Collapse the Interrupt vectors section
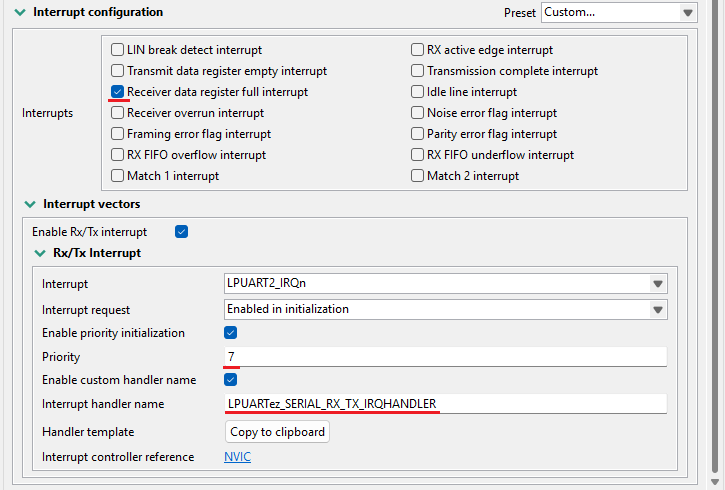 click(x=30, y=204)
